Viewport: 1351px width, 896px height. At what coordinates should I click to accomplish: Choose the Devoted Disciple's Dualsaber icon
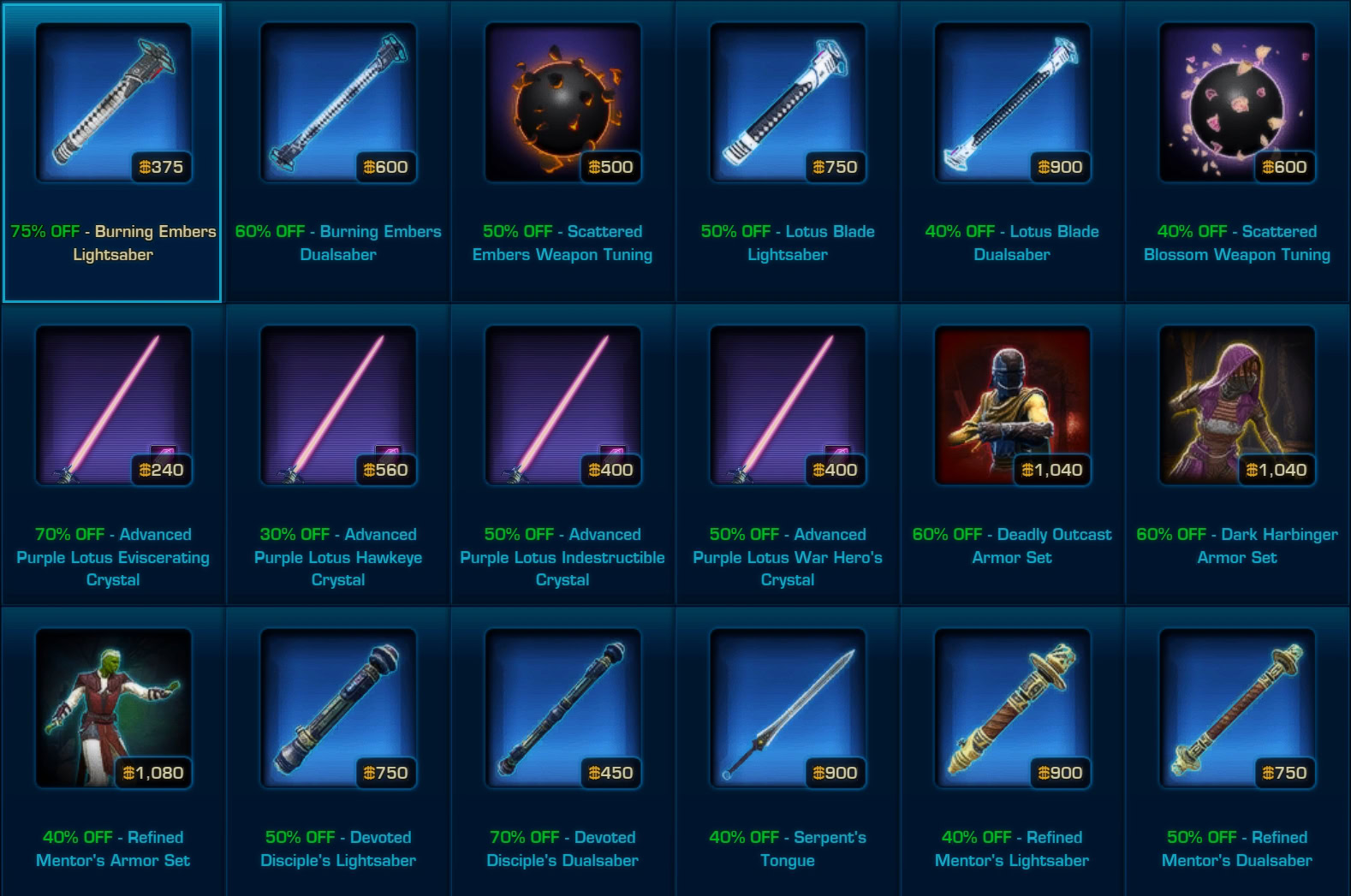(562, 709)
